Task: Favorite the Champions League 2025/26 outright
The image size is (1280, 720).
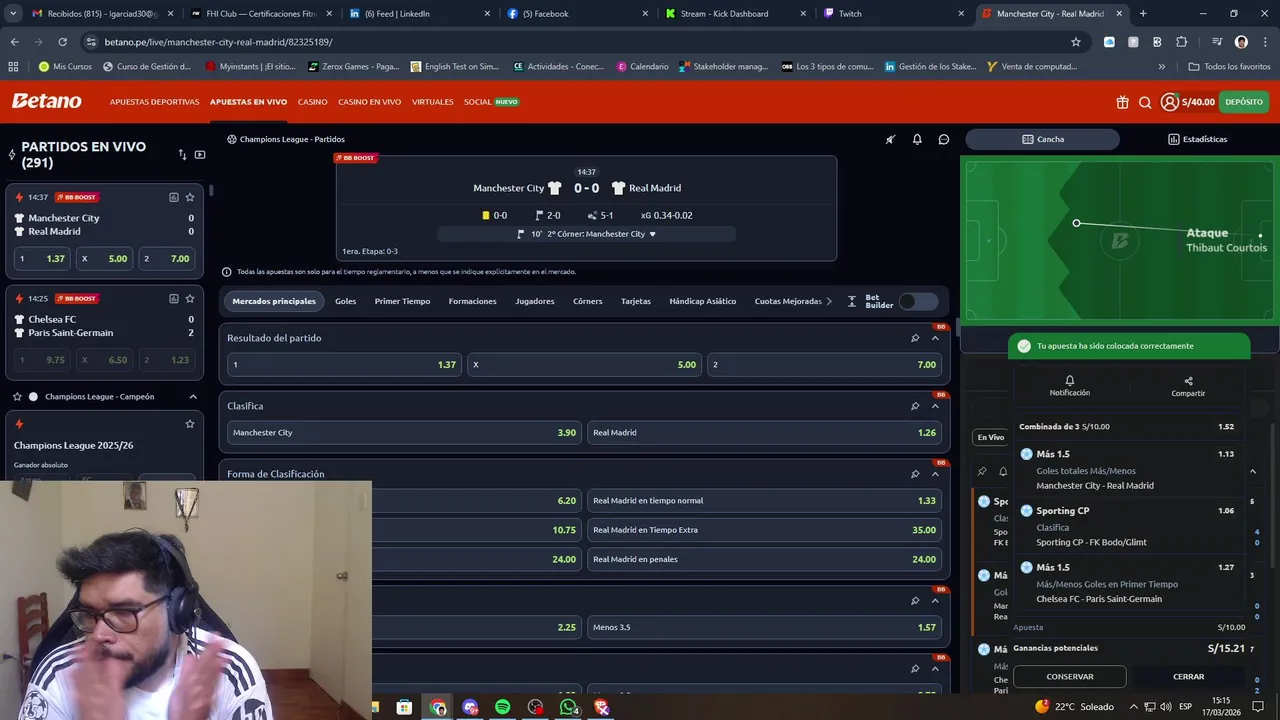Action: [190, 424]
